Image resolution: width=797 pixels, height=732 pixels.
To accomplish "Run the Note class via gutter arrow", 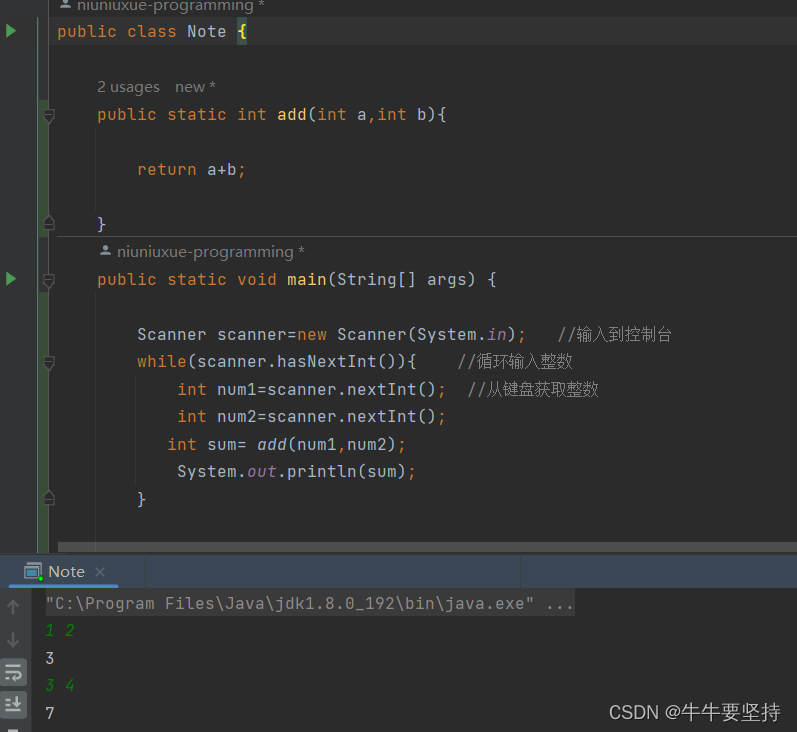I will [x=11, y=31].
